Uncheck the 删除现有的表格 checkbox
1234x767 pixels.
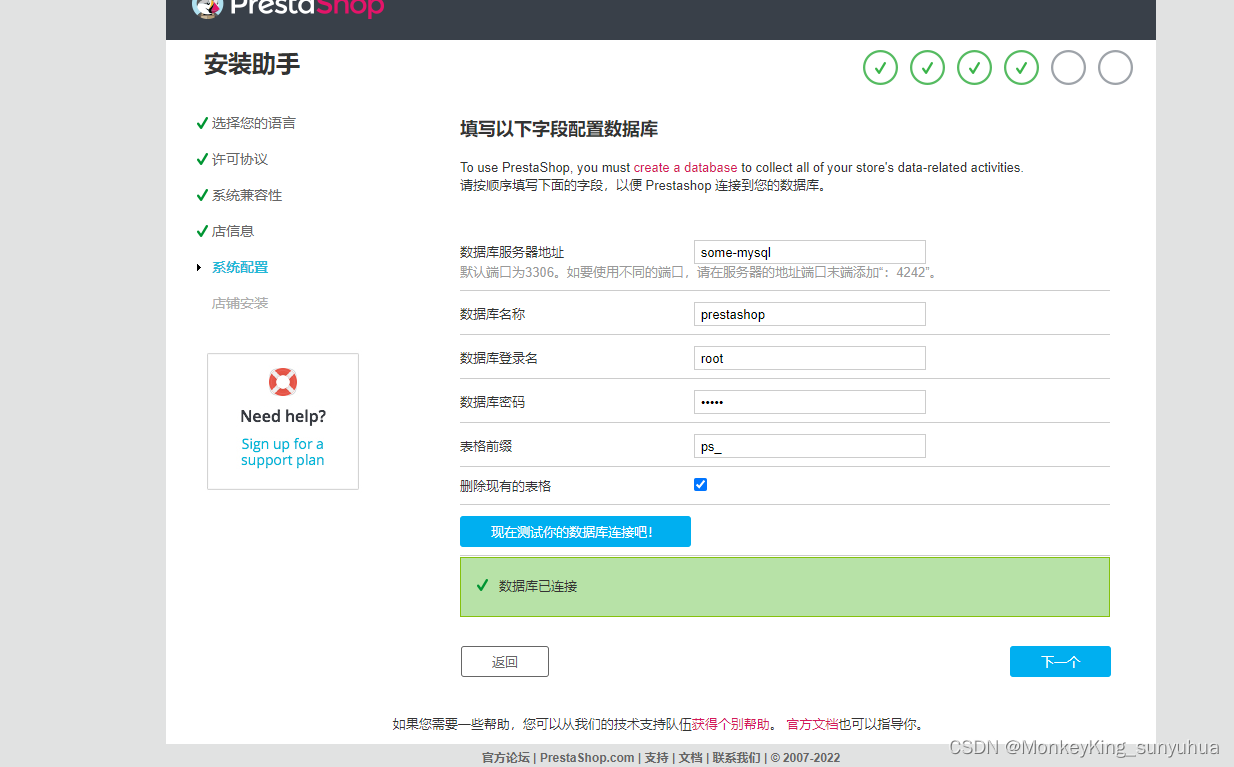700,484
